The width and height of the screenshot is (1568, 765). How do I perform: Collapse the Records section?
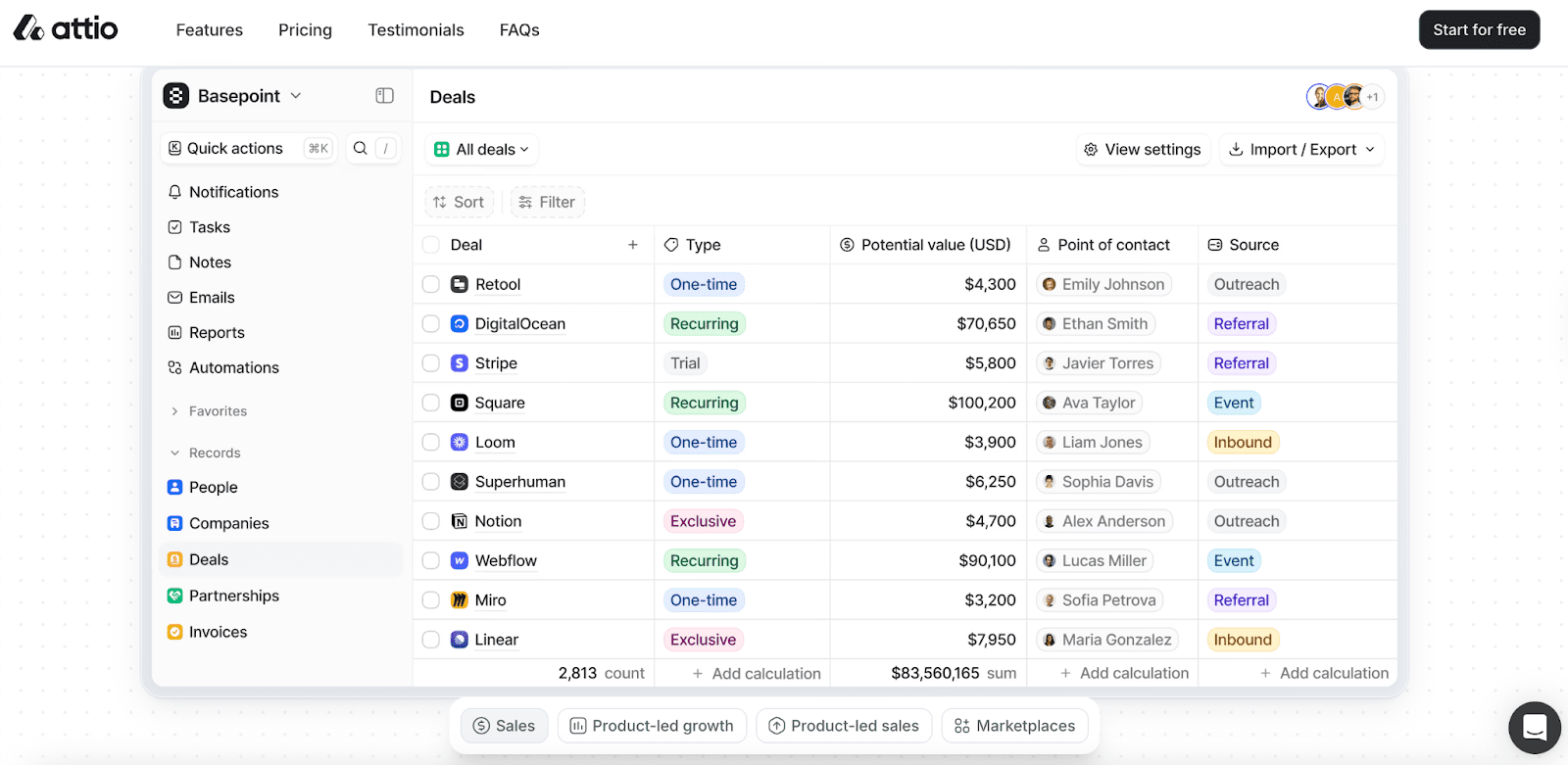coord(205,453)
